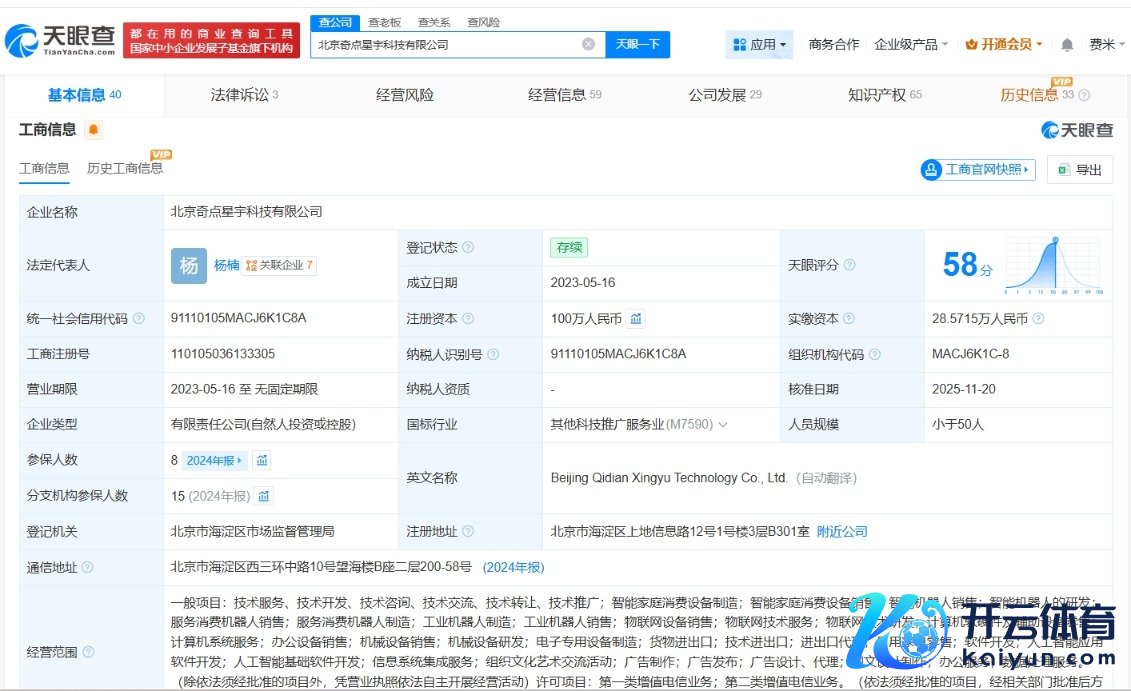Expand the 企业级产品 dropdown

(x=911, y=45)
